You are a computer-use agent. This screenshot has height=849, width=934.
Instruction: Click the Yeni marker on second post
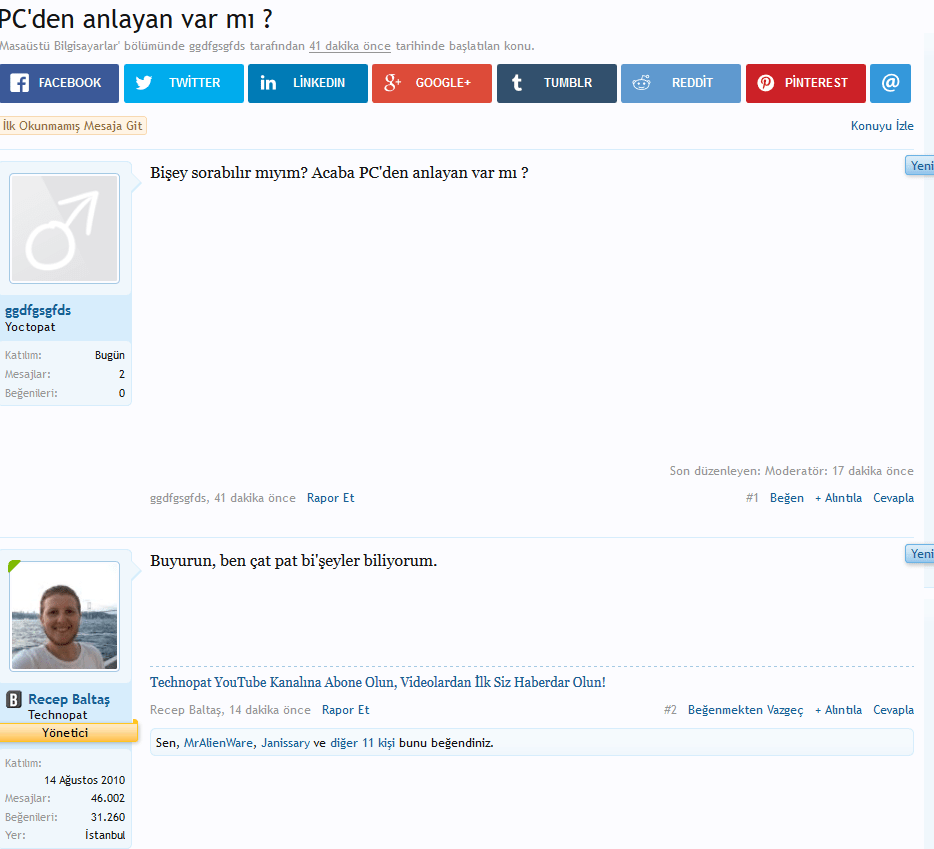[x=920, y=553]
